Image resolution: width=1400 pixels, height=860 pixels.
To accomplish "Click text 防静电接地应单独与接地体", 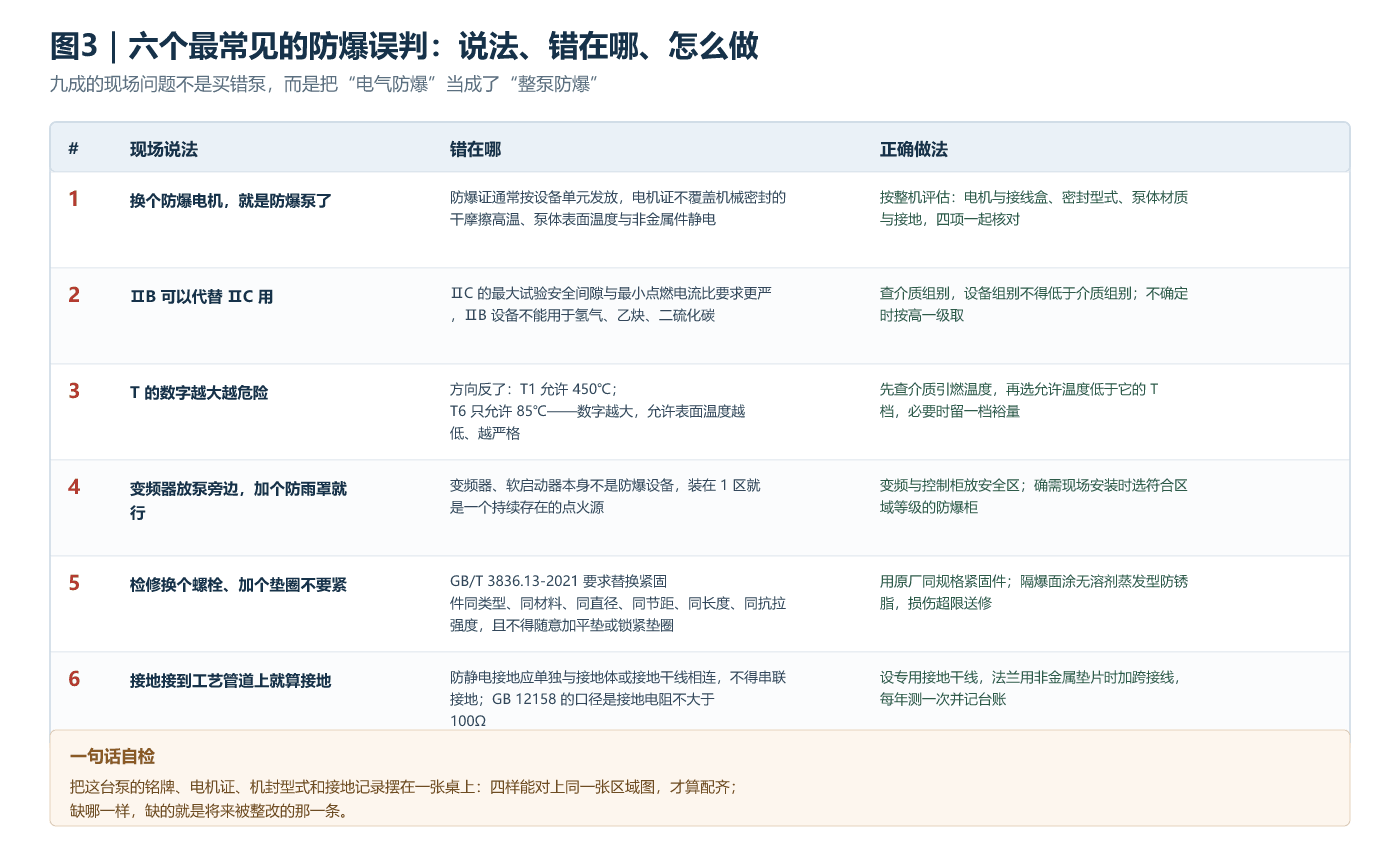I will coord(618,699).
